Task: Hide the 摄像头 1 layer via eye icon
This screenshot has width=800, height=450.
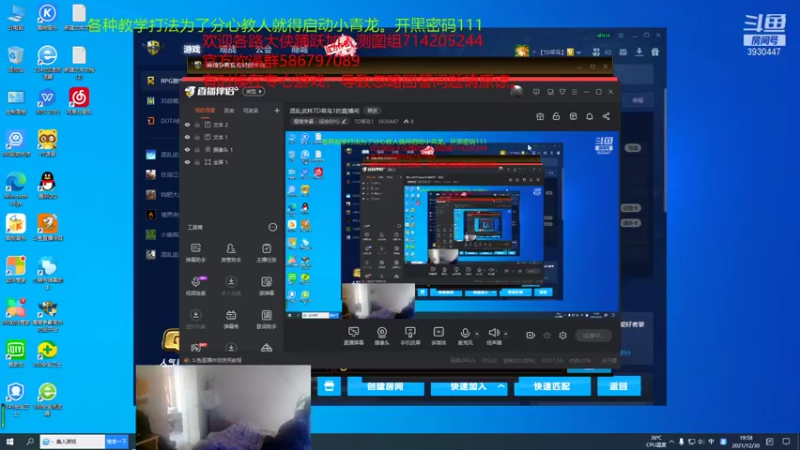Action: click(x=187, y=149)
